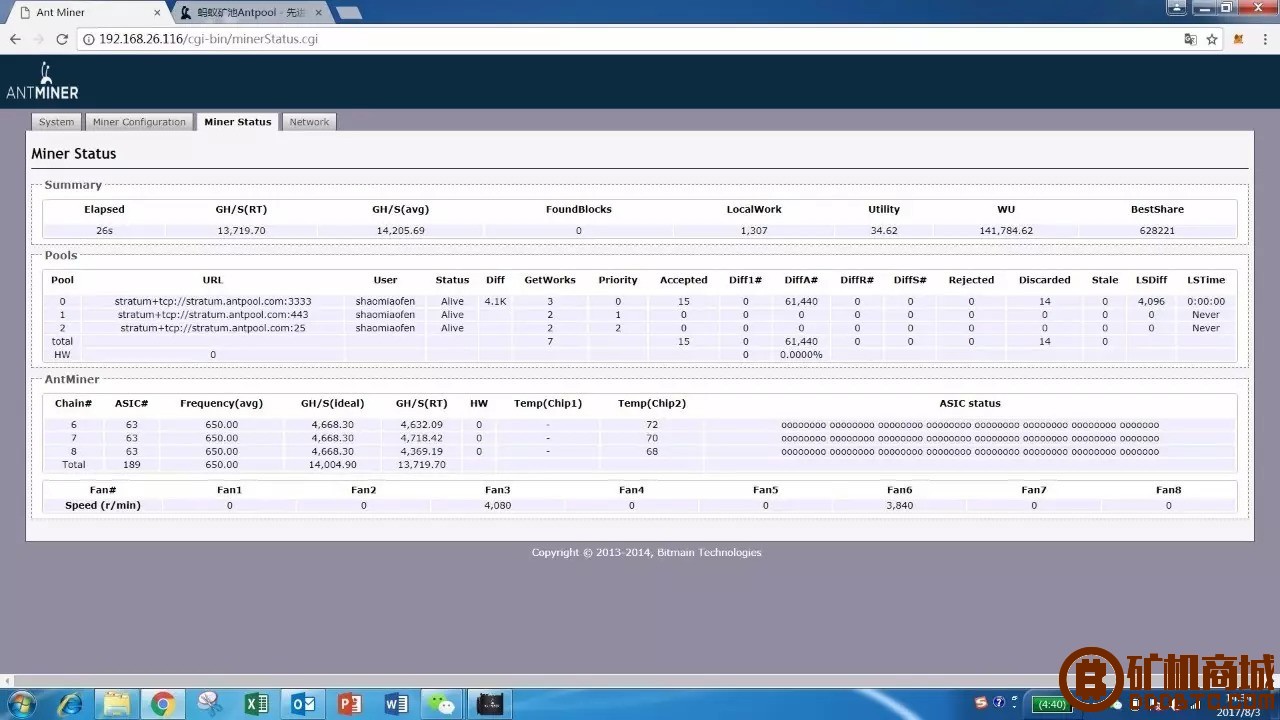Click the fox extension icon
The width and height of the screenshot is (1280, 720).
[1238, 39]
